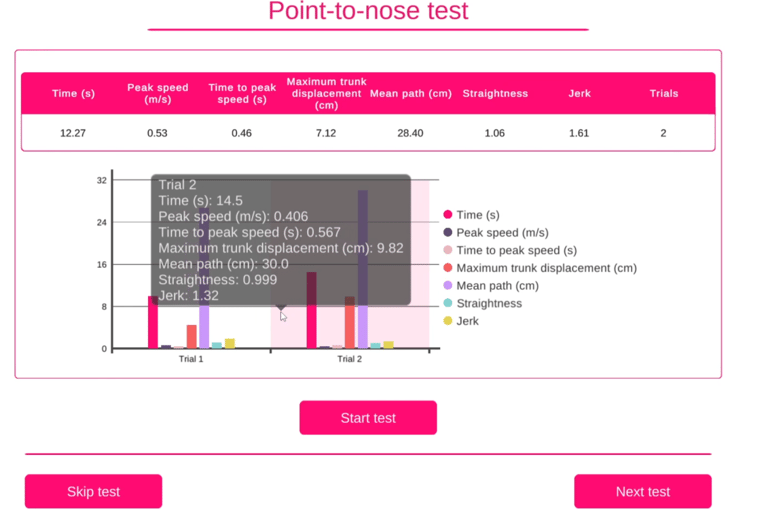Hide Mean path (cm) via legend label

pos(497,286)
